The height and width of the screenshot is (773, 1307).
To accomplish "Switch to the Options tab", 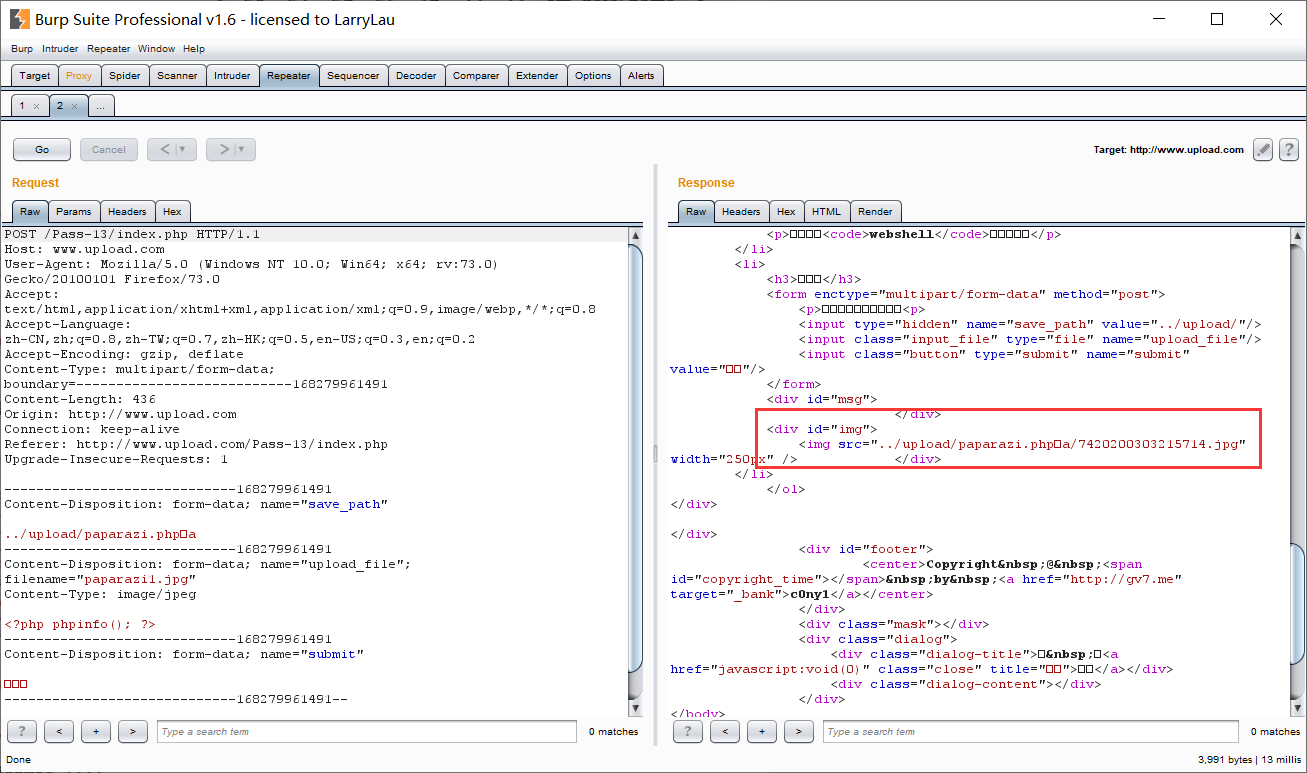I will (x=593, y=76).
